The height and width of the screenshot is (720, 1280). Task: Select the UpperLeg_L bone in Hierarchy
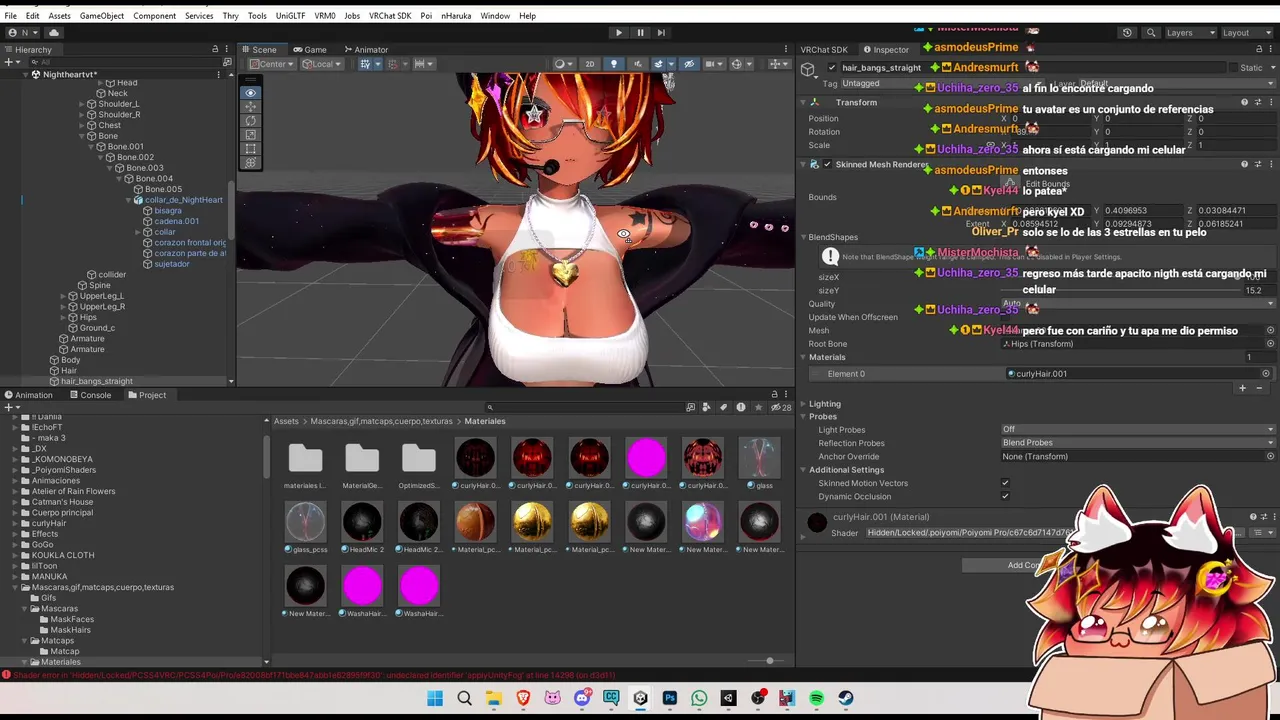[102, 296]
